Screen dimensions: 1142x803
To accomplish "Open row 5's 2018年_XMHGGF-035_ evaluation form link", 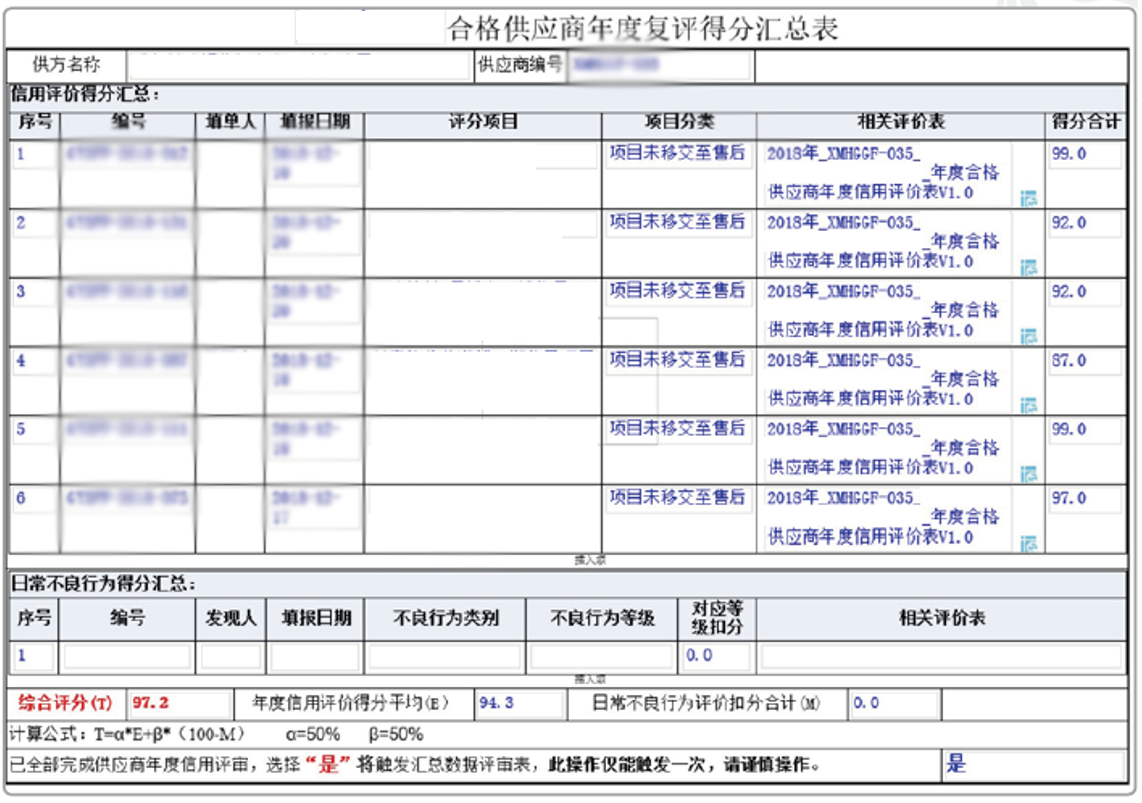I will pyautogui.click(x=883, y=448).
